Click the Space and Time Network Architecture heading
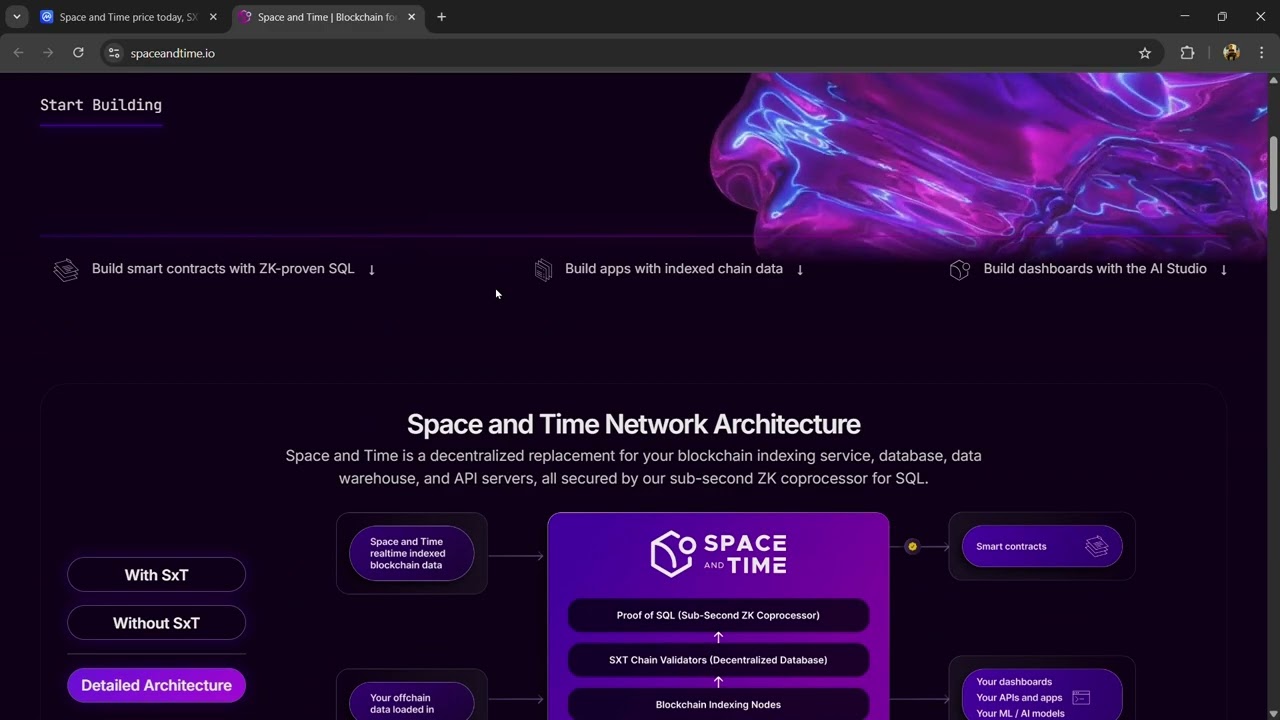Screen dimensions: 1280x720 pyautogui.click(x=633, y=424)
